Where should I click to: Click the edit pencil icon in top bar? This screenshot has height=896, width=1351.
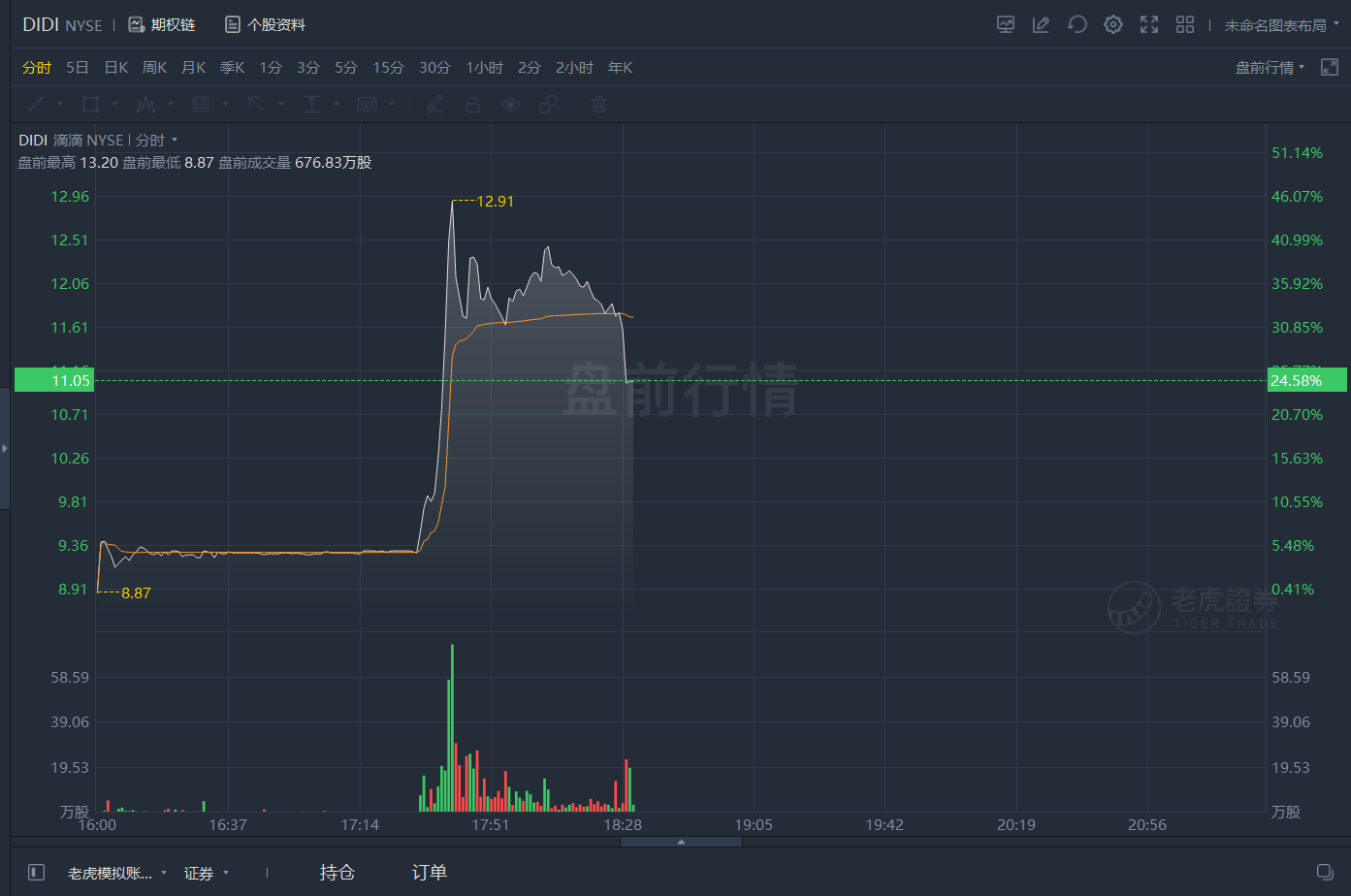click(x=1041, y=25)
